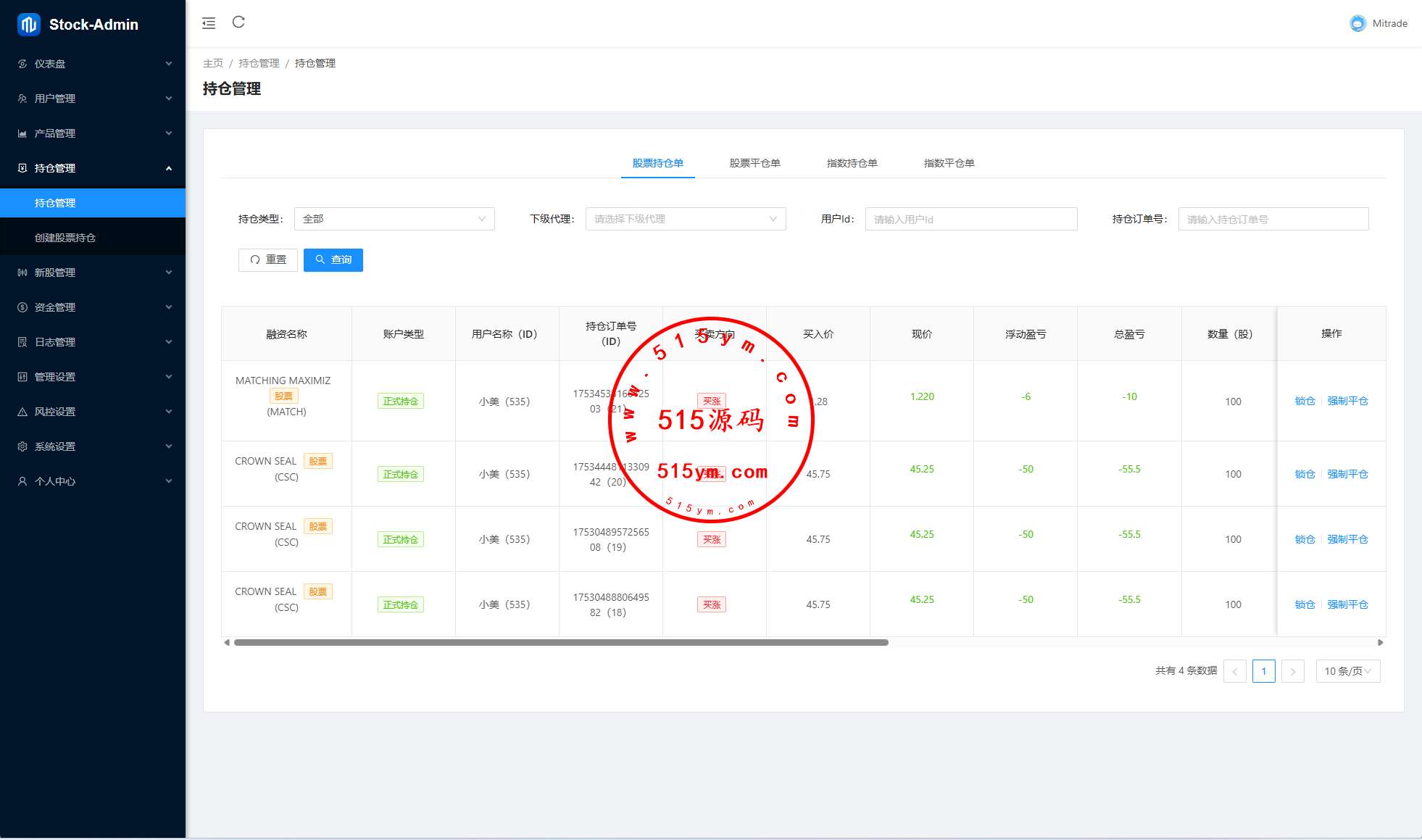Screen dimensions: 1422x840
Task: Open the 下级代理 select dropdown
Action: pyautogui.click(x=685, y=219)
